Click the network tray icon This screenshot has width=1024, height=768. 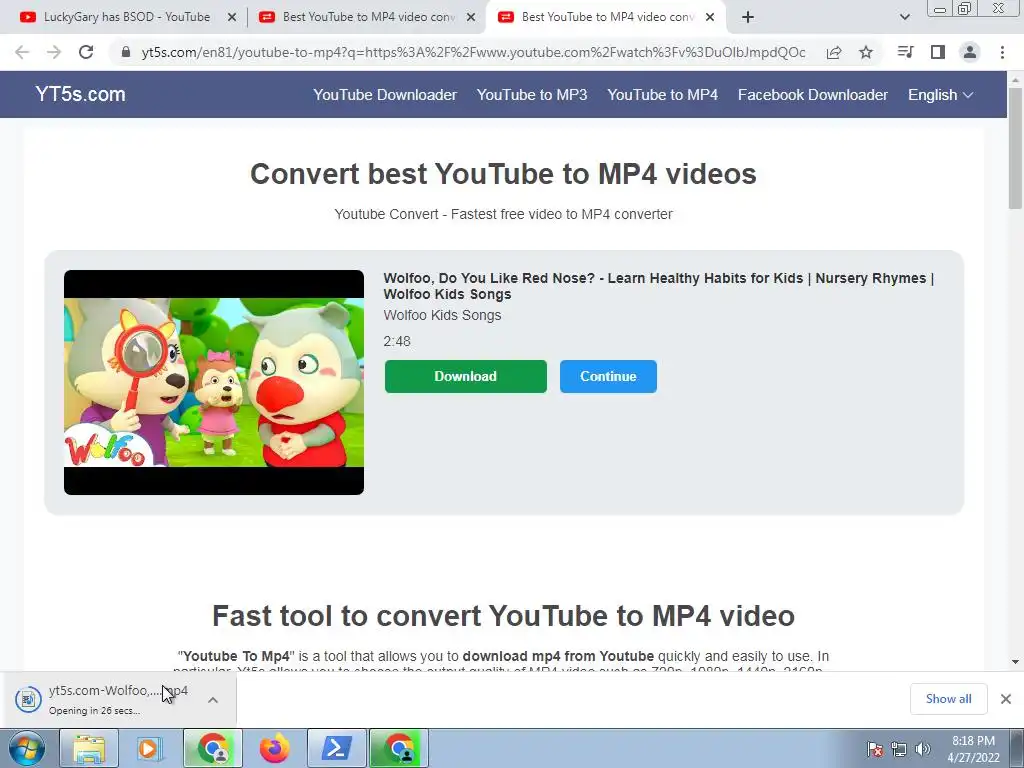point(899,749)
